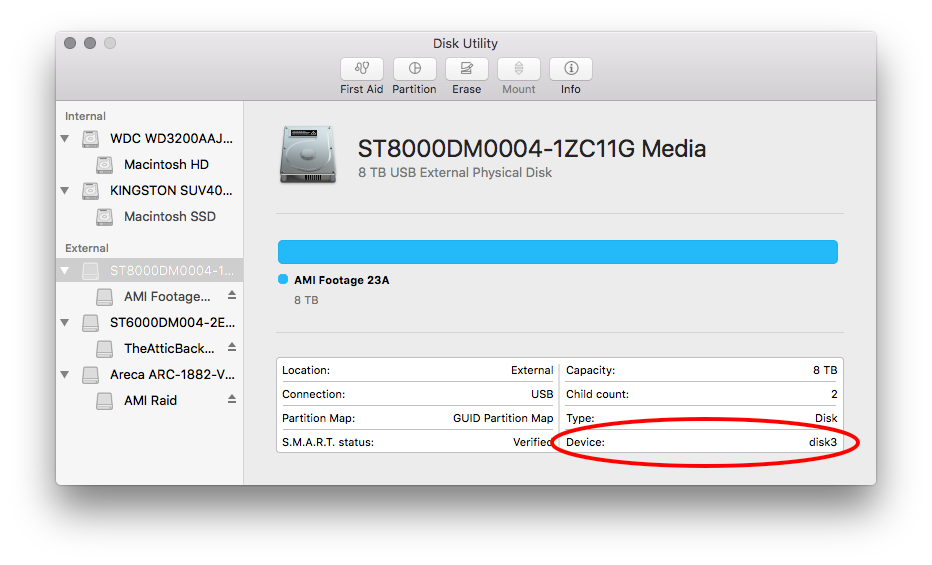Select the Areca ARC-1882 disk
The image size is (932, 565).
coord(170,375)
